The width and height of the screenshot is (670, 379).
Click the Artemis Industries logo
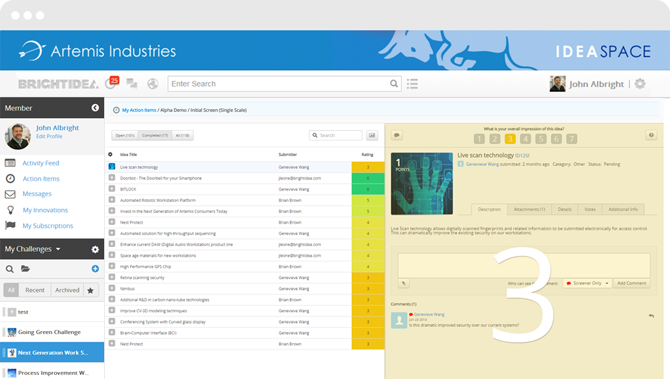[x=97, y=51]
